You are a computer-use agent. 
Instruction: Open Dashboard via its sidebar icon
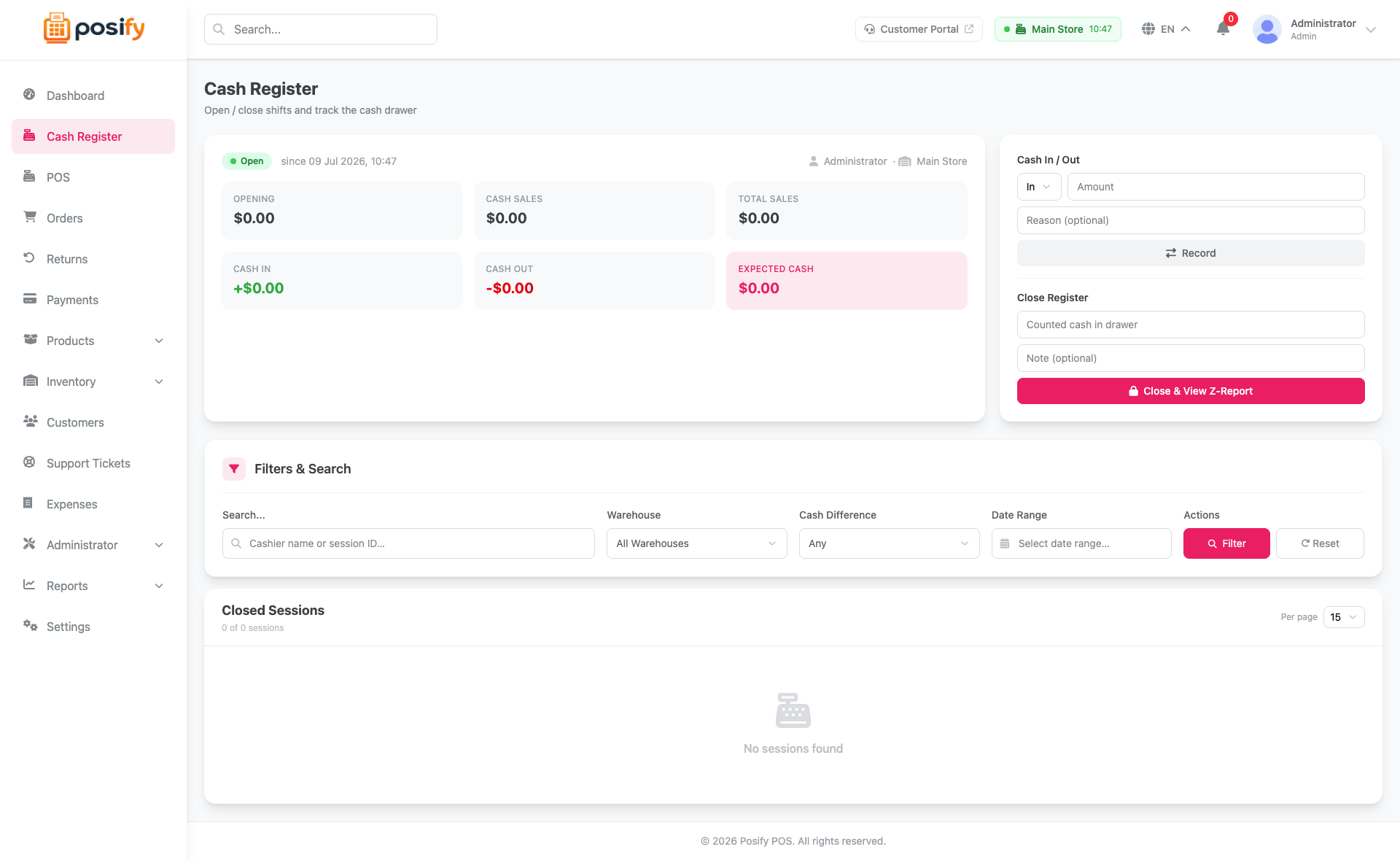click(29, 95)
